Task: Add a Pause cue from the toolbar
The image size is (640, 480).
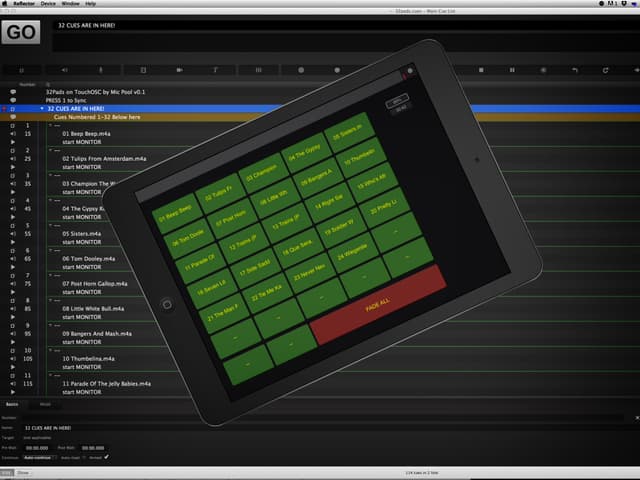Action: [512, 70]
